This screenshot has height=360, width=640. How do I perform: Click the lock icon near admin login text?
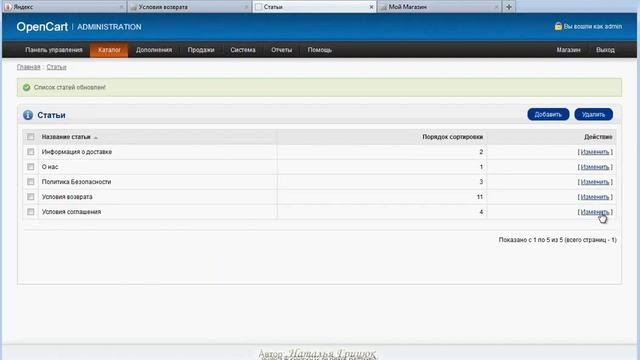point(558,26)
